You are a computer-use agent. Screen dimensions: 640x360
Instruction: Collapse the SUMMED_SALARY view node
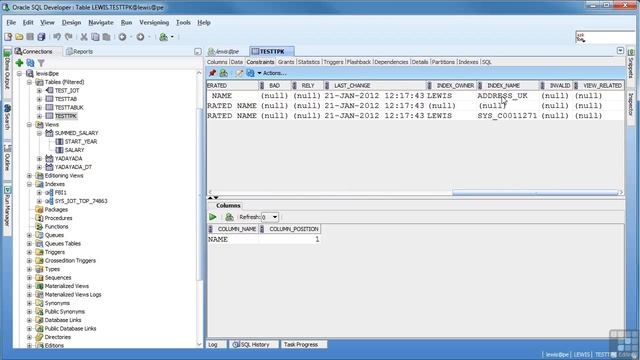click(39, 133)
